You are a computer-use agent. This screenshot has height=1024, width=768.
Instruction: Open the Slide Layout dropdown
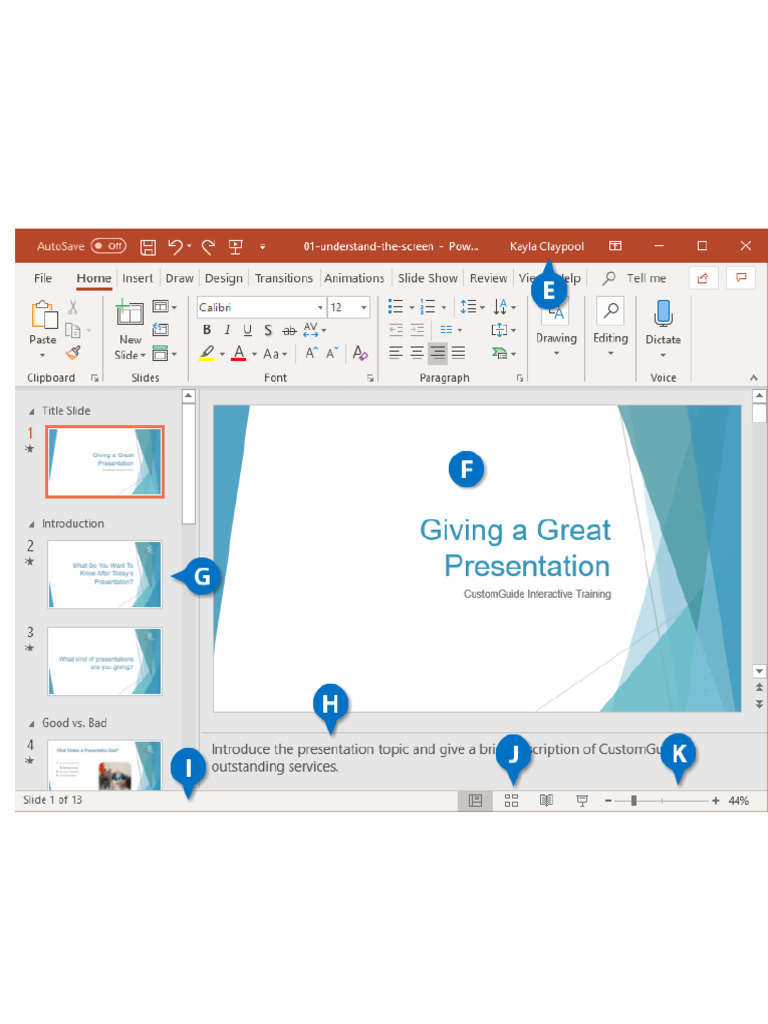[x=165, y=306]
